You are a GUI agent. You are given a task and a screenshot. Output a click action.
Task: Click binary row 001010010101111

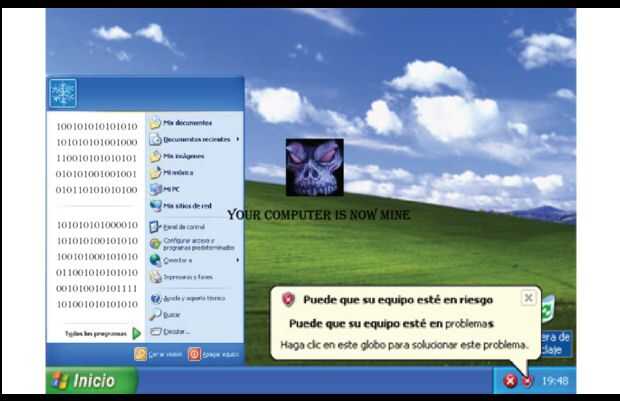(x=97, y=288)
